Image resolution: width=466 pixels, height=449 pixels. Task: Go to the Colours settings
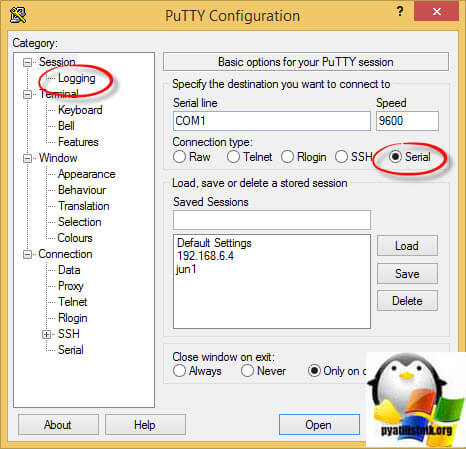coord(75,238)
